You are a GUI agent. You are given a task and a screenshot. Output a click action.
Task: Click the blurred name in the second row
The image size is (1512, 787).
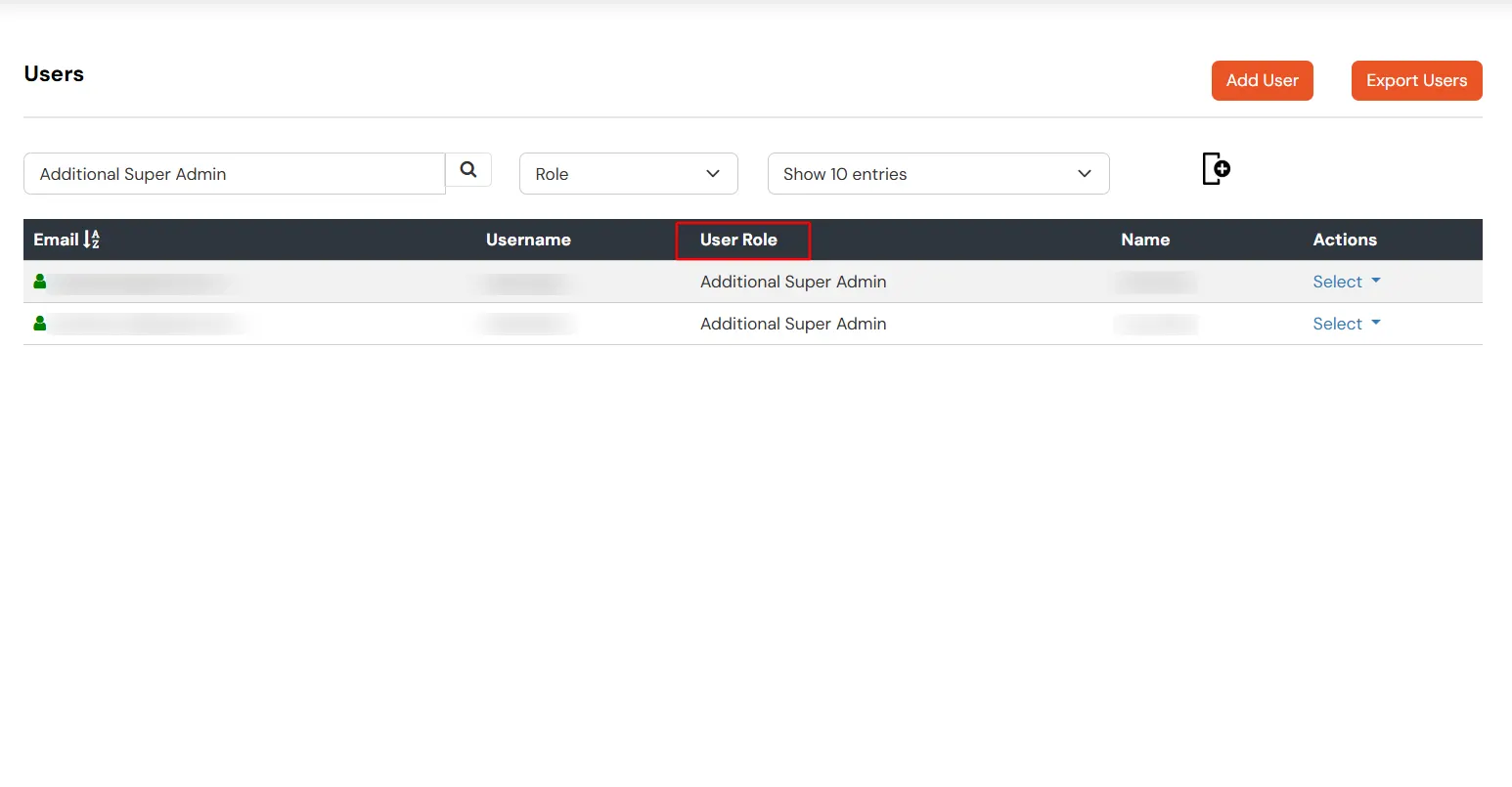[1156, 324]
